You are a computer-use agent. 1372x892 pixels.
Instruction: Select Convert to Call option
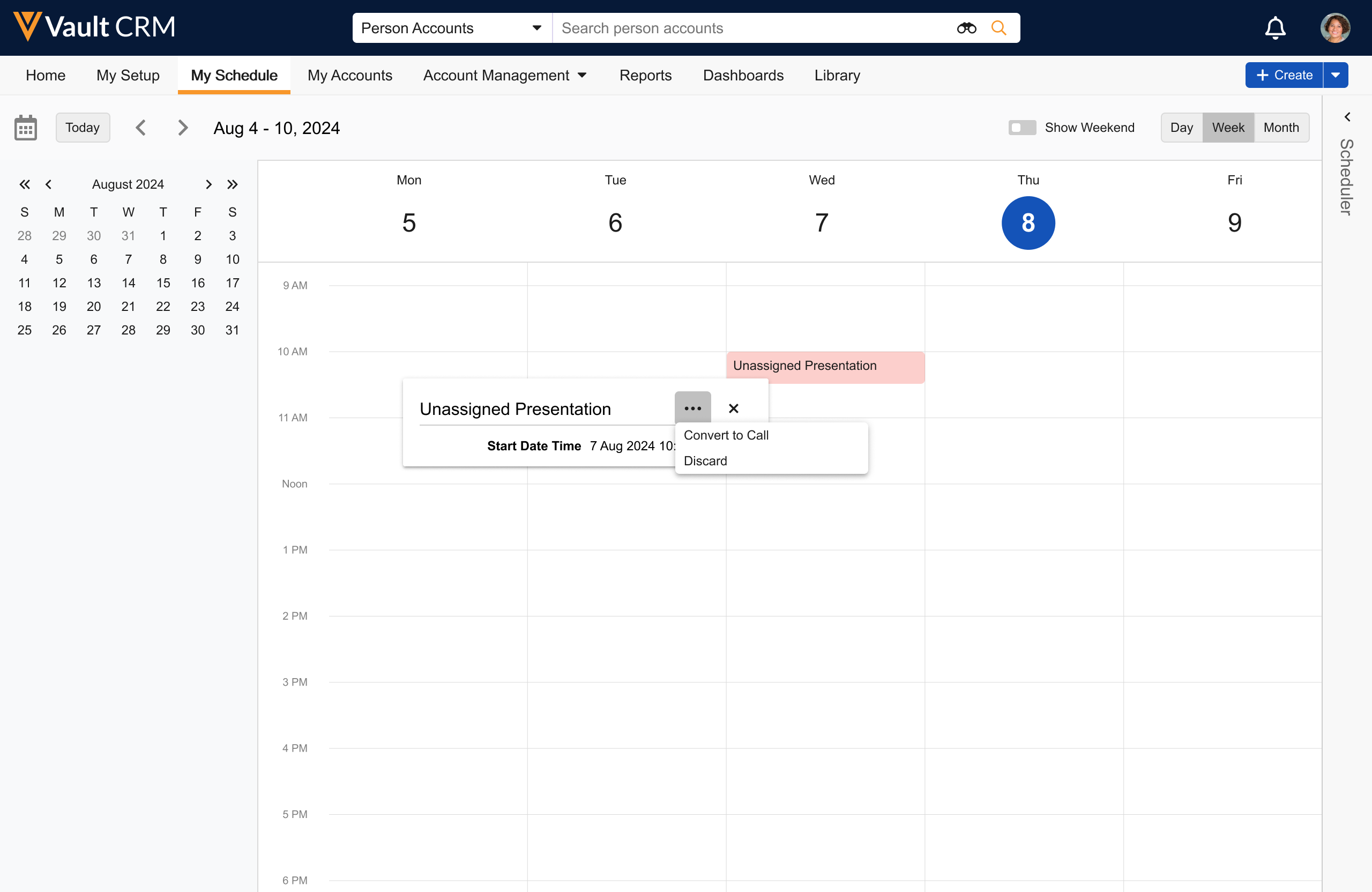pyautogui.click(x=726, y=435)
